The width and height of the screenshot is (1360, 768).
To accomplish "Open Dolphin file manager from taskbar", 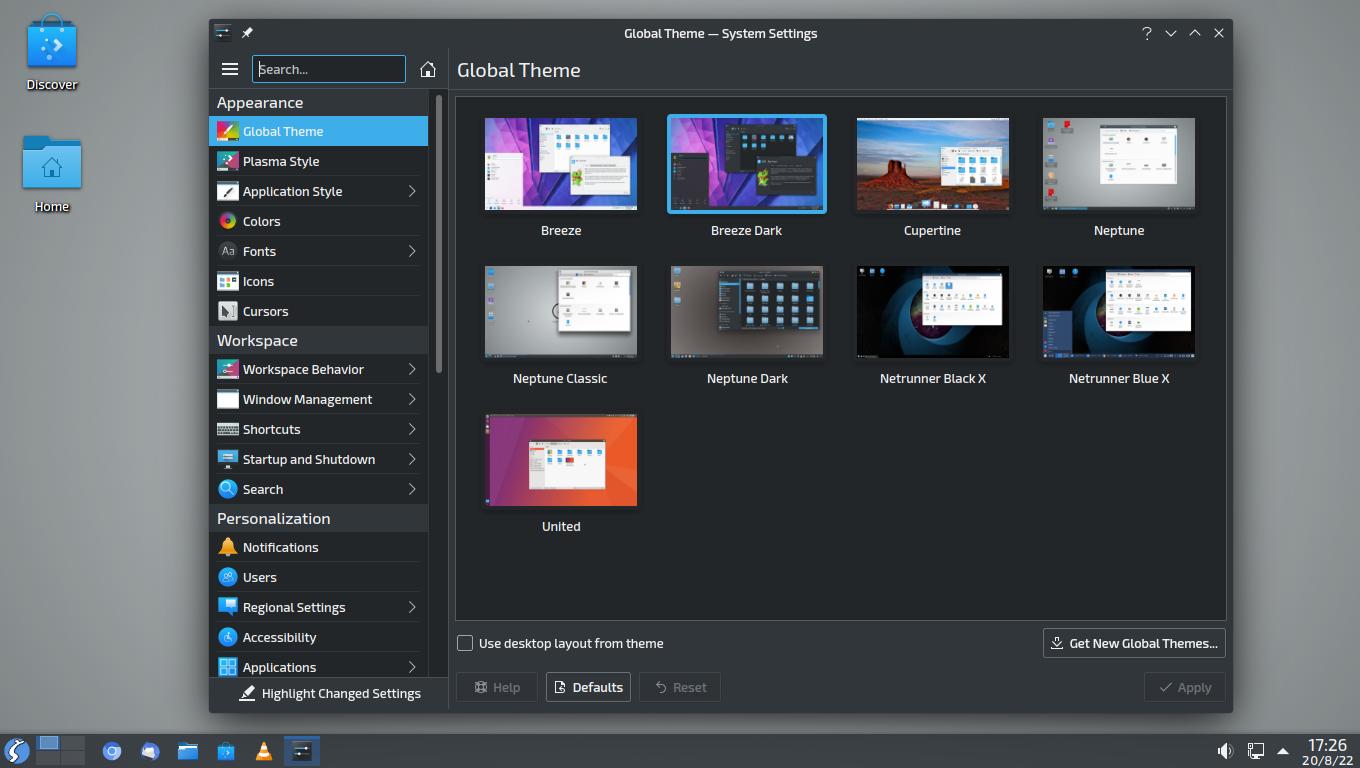I will [188, 751].
